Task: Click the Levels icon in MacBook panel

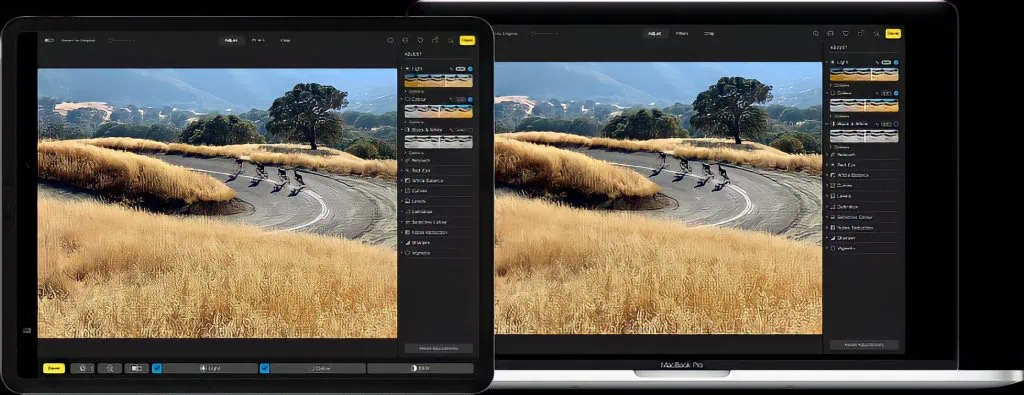Action: [x=832, y=196]
